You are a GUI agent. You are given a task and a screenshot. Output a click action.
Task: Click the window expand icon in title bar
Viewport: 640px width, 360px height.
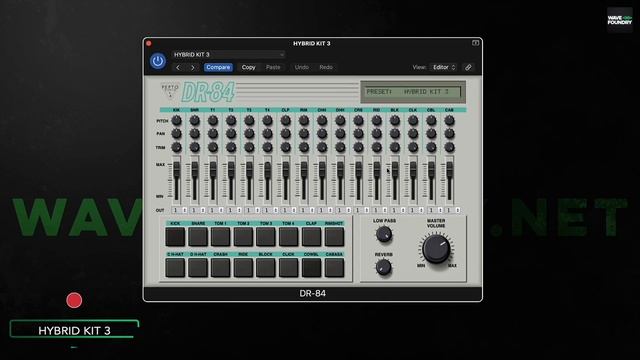pos(475,43)
